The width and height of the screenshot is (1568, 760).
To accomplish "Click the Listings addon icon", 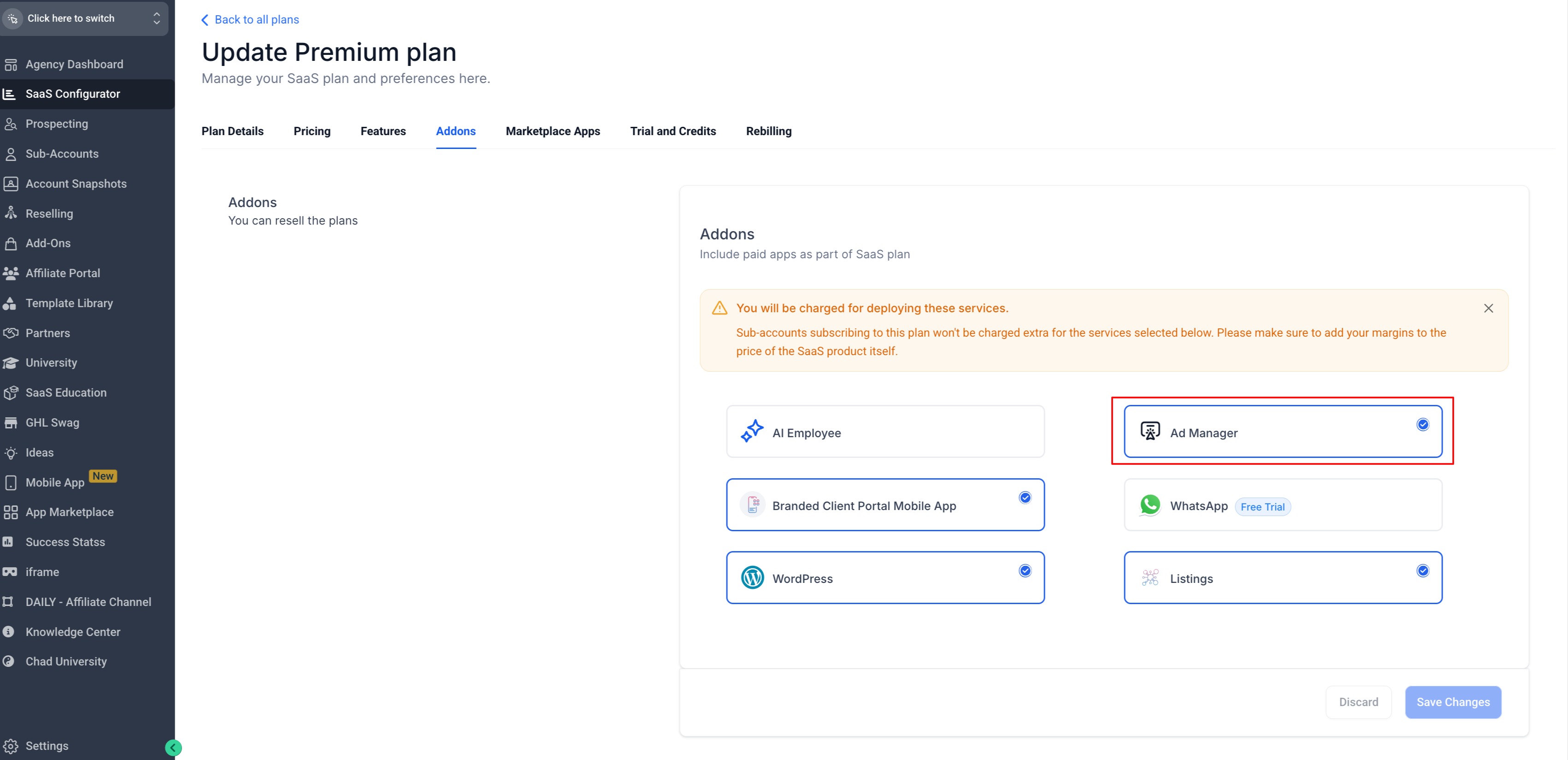I will 1150,577.
